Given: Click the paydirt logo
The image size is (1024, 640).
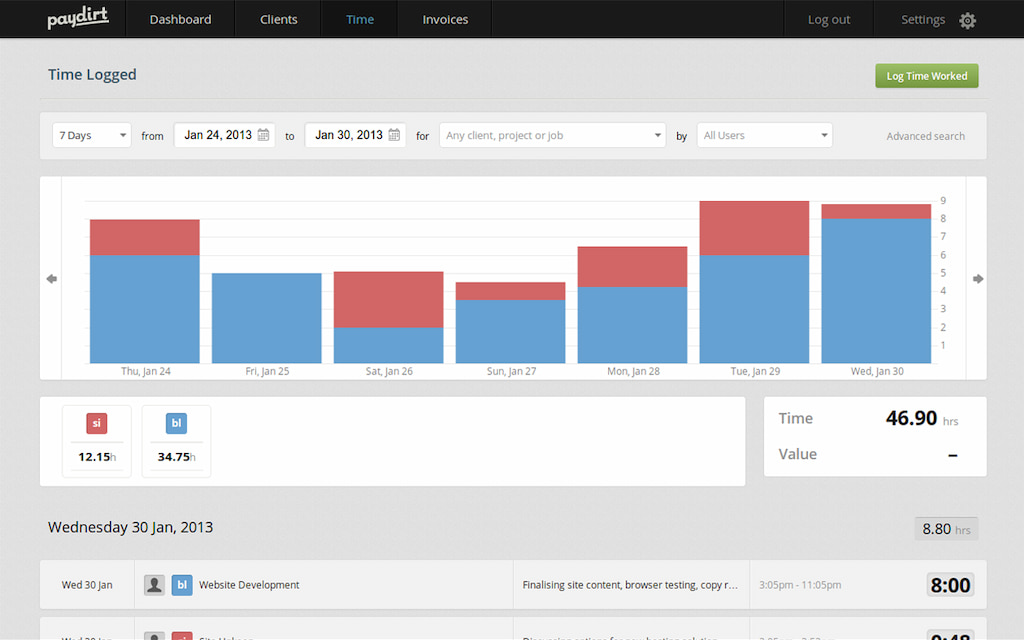Looking at the screenshot, I should [78, 20].
